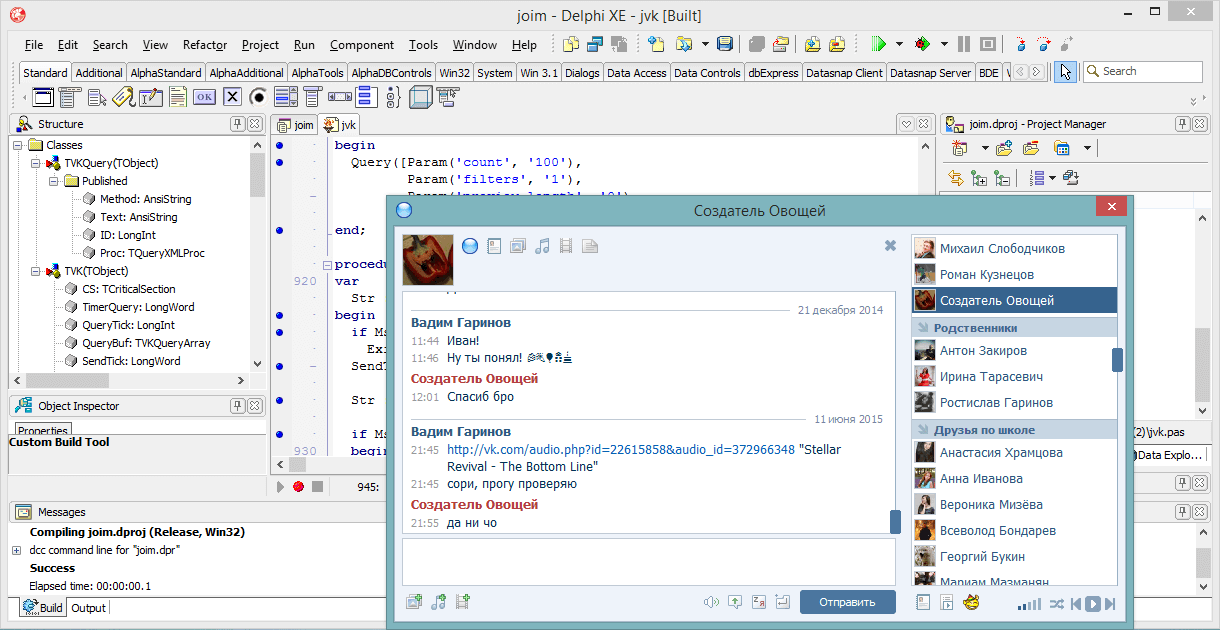
Task: Click Collapse All nodes icon in Project Manager
Action: [x=1002, y=178]
